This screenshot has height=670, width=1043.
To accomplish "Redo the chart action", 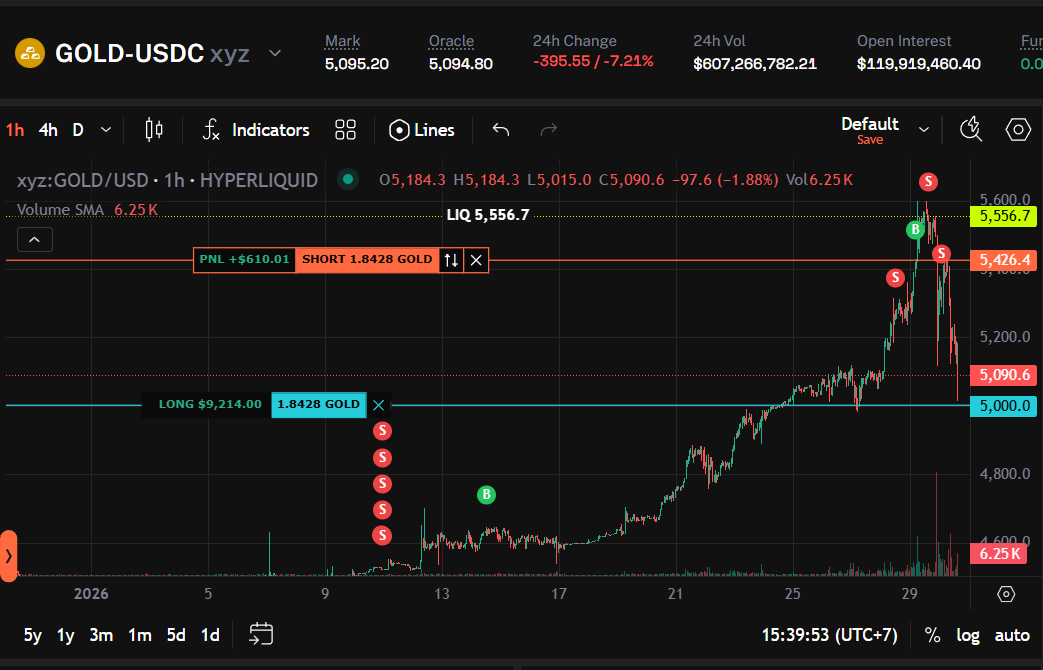I will [x=548, y=130].
